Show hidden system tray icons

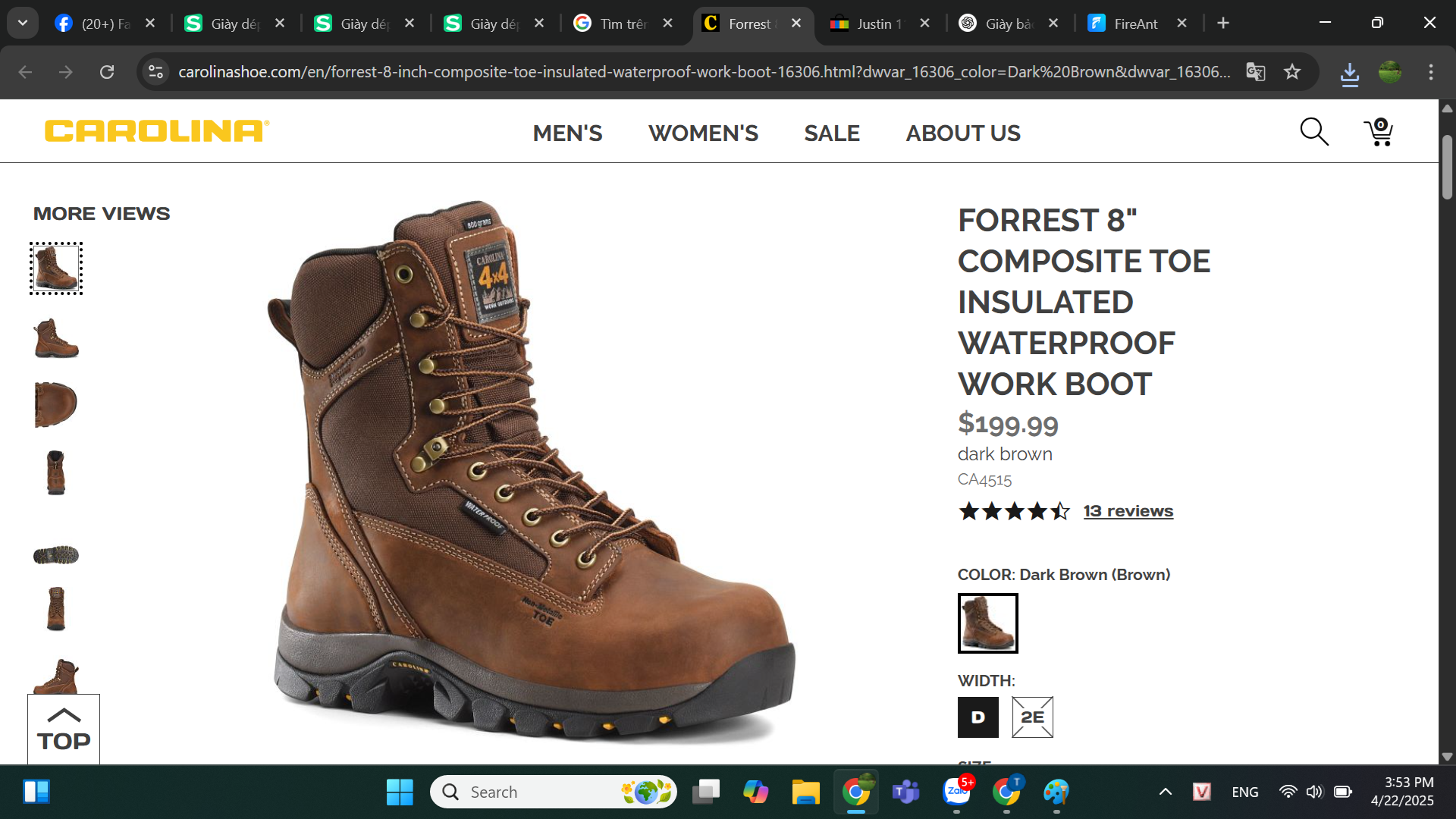pyautogui.click(x=1166, y=792)
